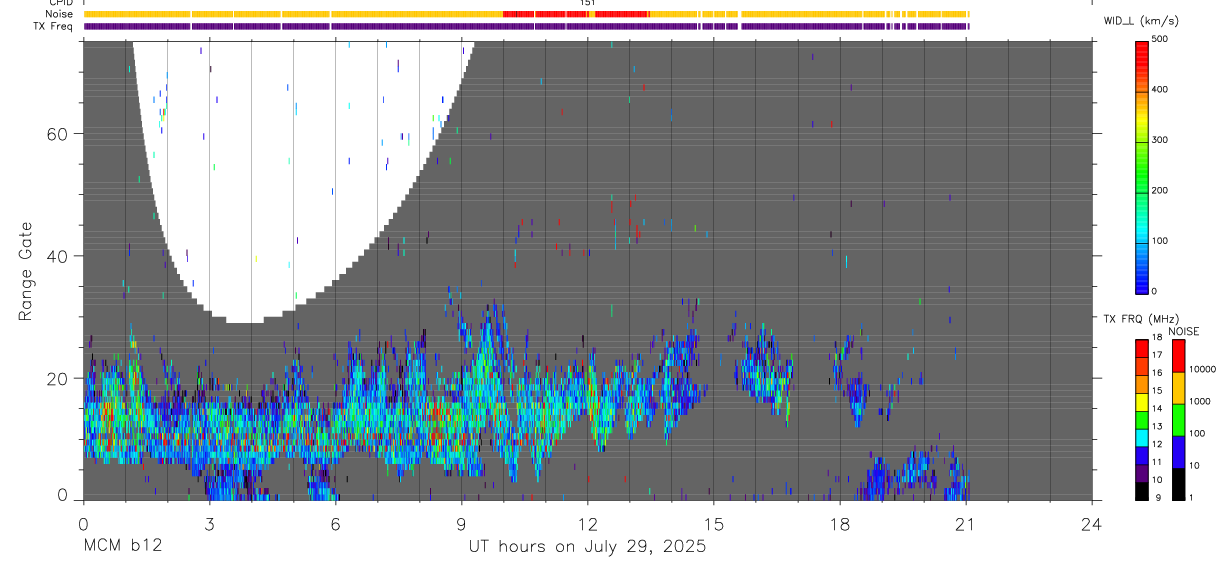Click the 'UT hours on July 29, 2025' title
Viewport: 1228px width, 567px height.
[588, 546]
